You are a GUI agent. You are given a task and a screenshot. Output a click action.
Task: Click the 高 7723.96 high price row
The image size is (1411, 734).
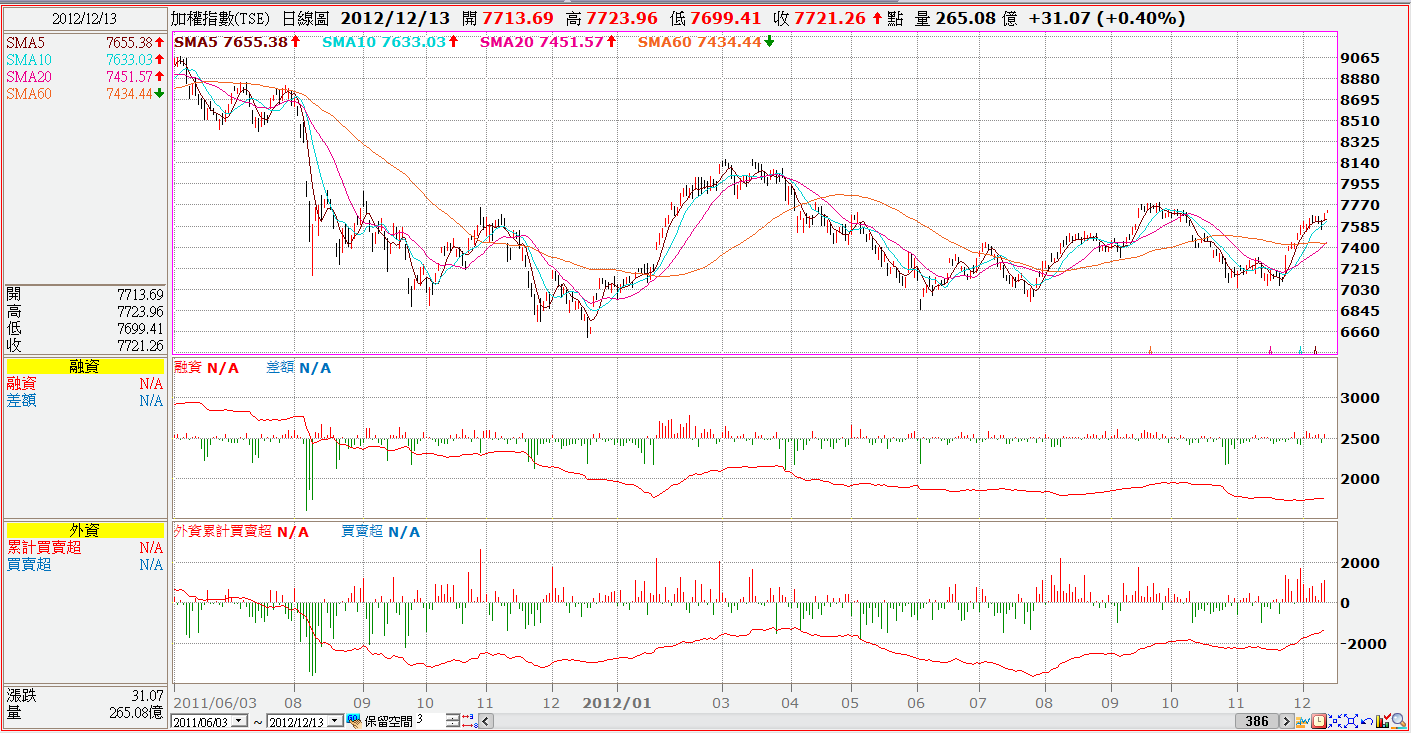click(84, 311)
